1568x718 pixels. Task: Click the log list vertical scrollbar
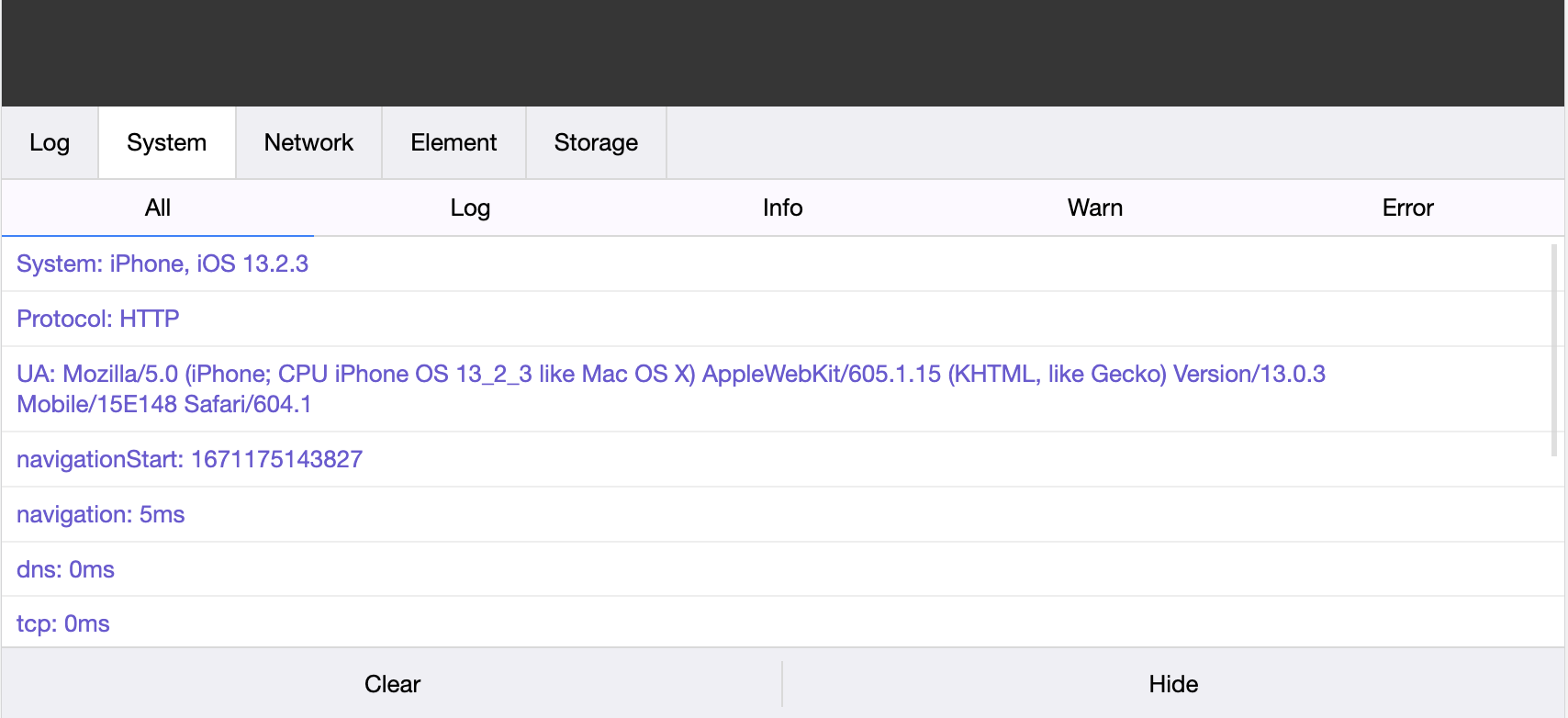(1553, 349)
